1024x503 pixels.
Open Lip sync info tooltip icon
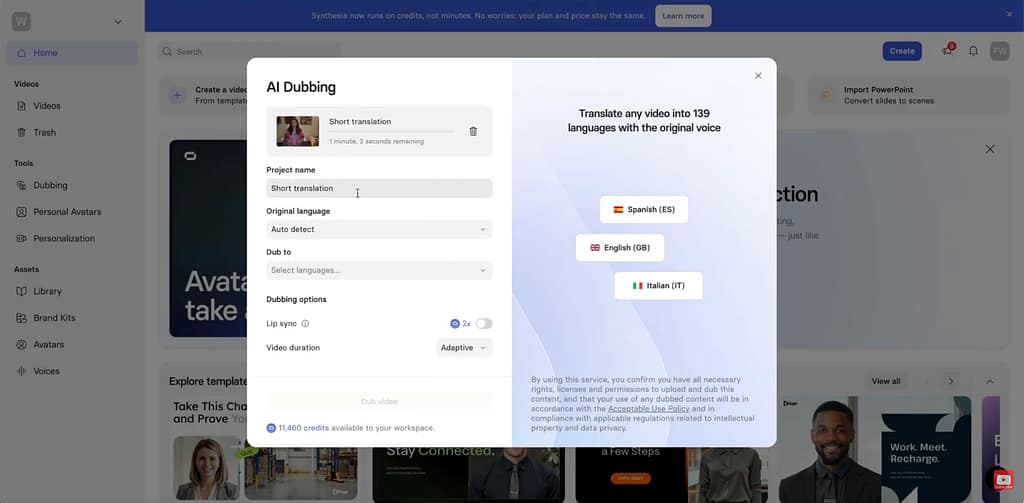tap(305, 323)
